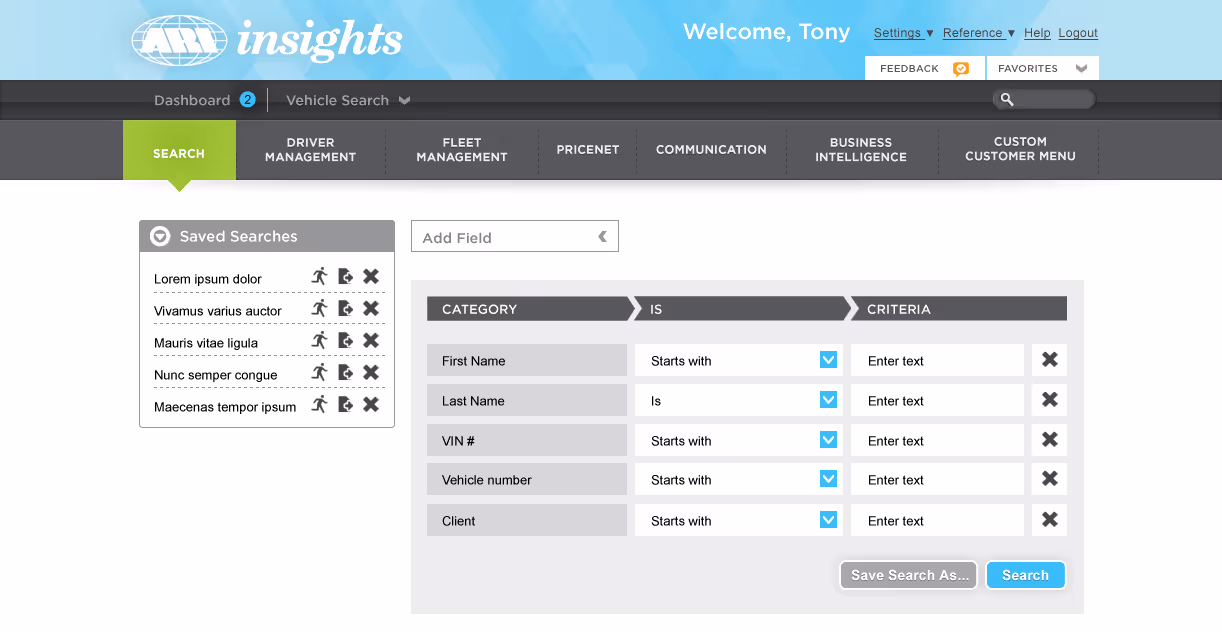Remove the VIN # criteria row
The height and width of the screenshot is (632, 1222).
(1049, 439)
